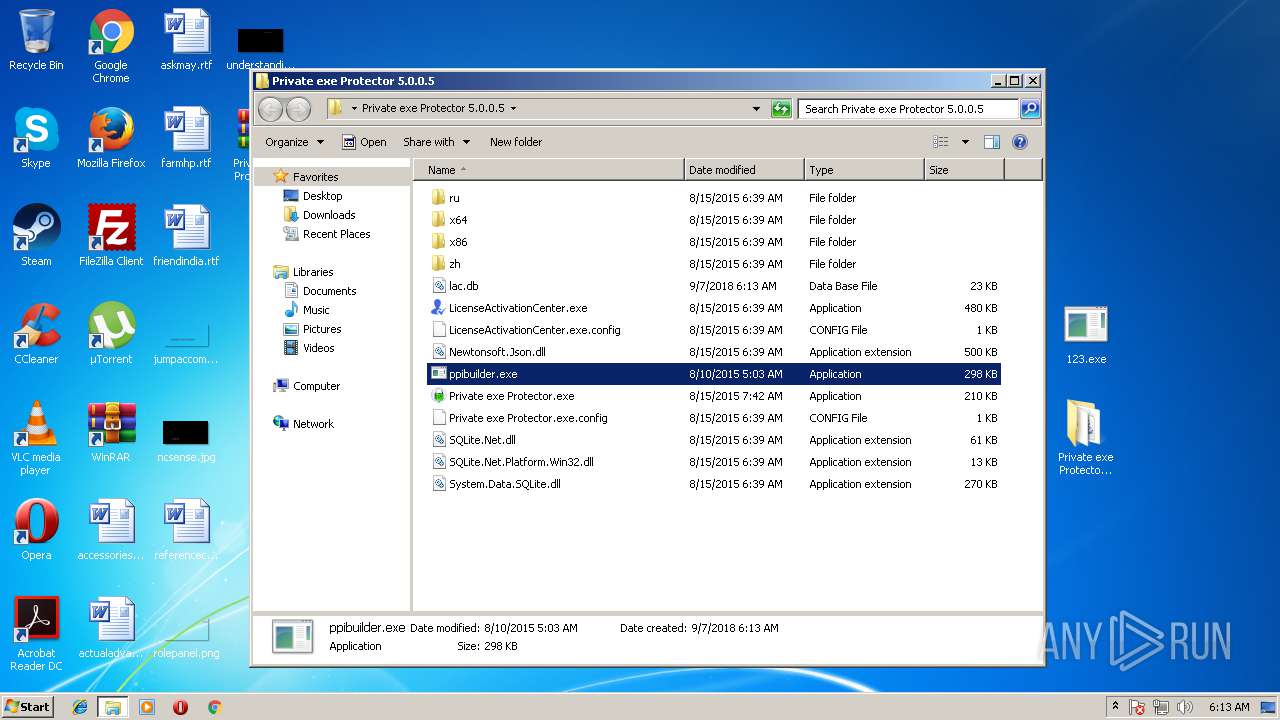Click the Back navigation arrow
This screenshot has height=720, width=1280.
270,109
